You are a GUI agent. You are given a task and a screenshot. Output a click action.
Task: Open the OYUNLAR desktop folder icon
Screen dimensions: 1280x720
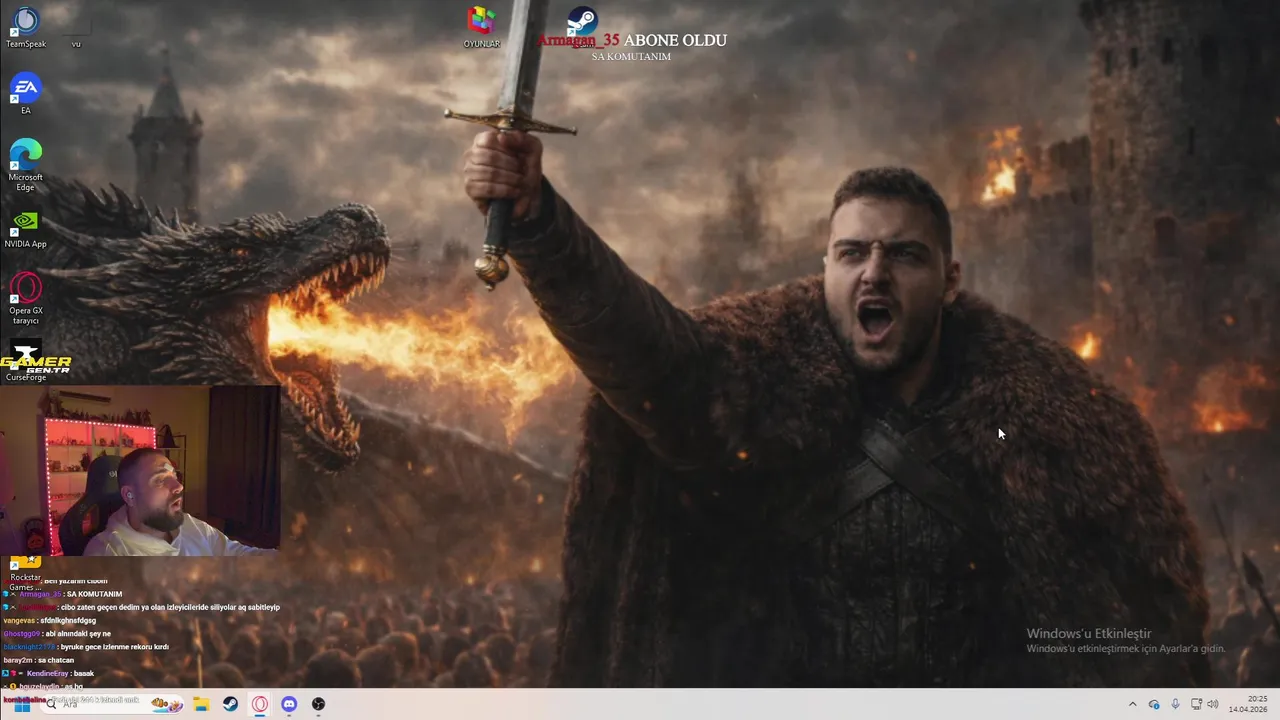pos(481,27)
